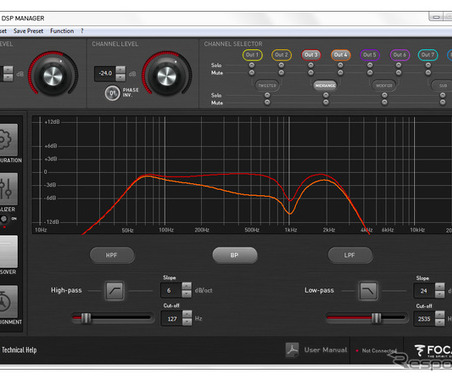Toggle the Phase Inv. 0° button
This screenshot has height=380, width=452.
(112, 93)
